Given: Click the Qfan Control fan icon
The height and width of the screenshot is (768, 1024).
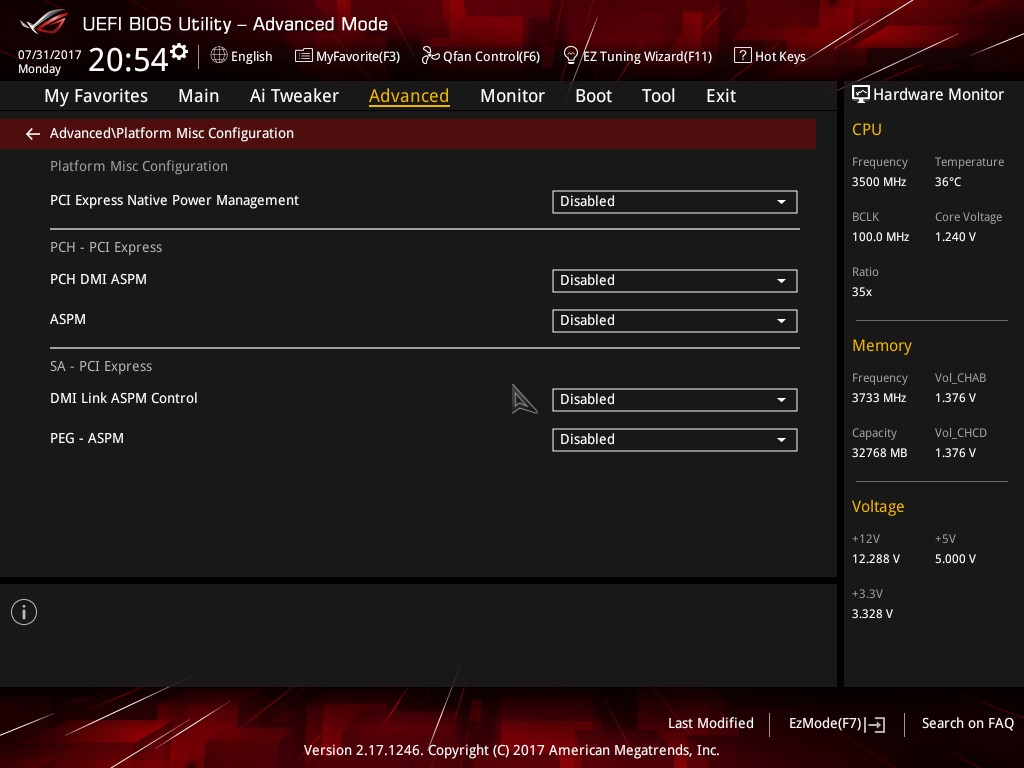Looking at the screenshot, I should (x=430, y=56).
